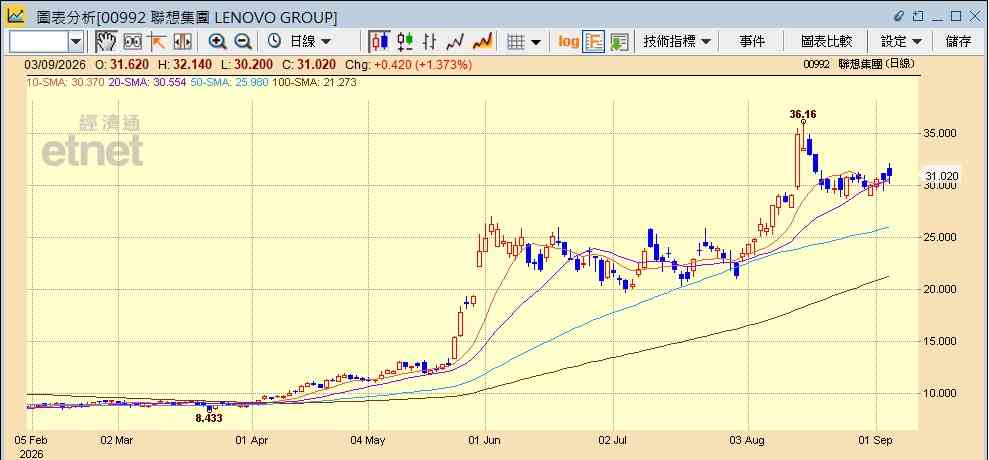This screenshot has width=989, height=460.
Task: Toggle the F price label display button
Action: (594, 42)
